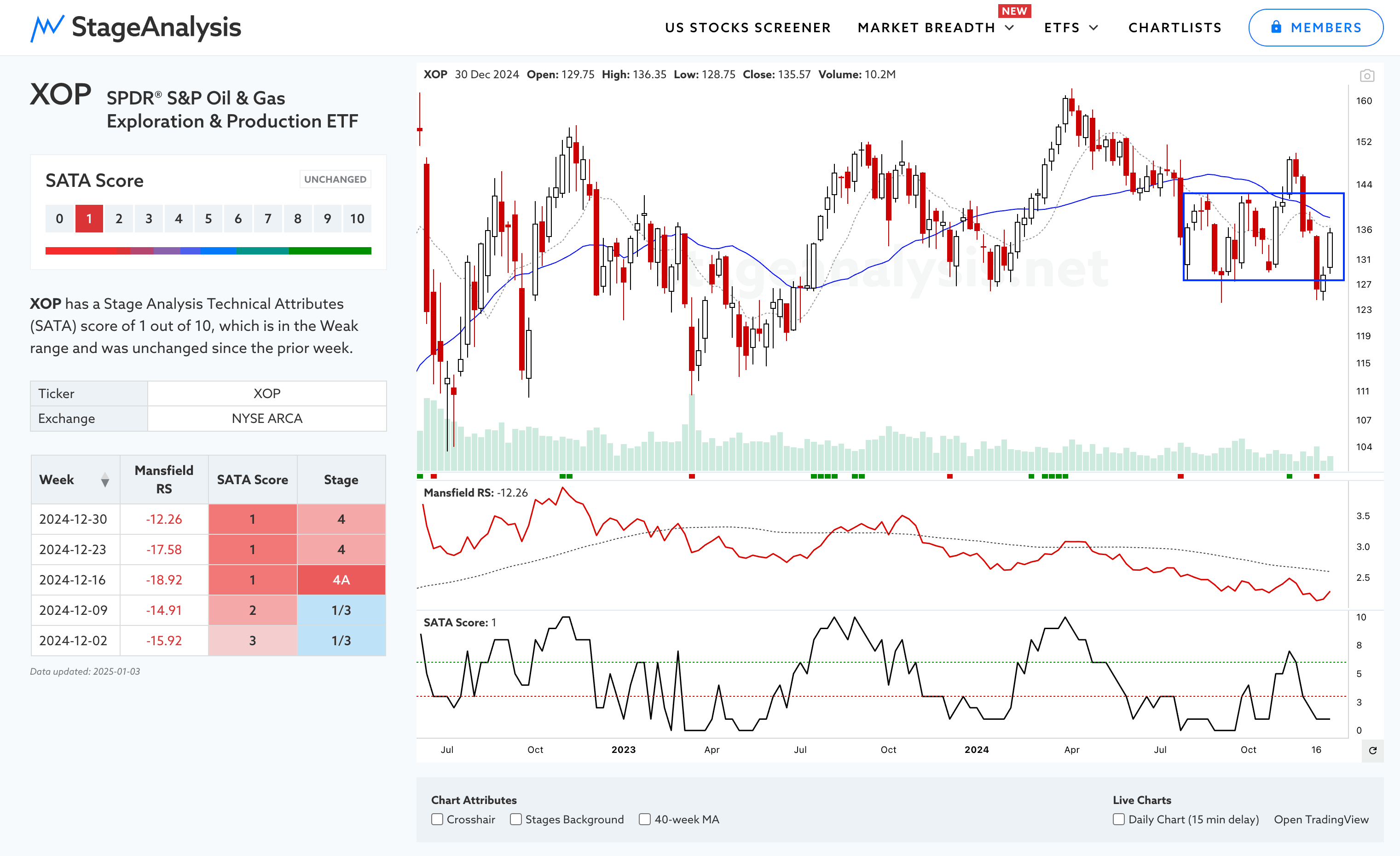Click the XOP ticker table value

point(267,393)
